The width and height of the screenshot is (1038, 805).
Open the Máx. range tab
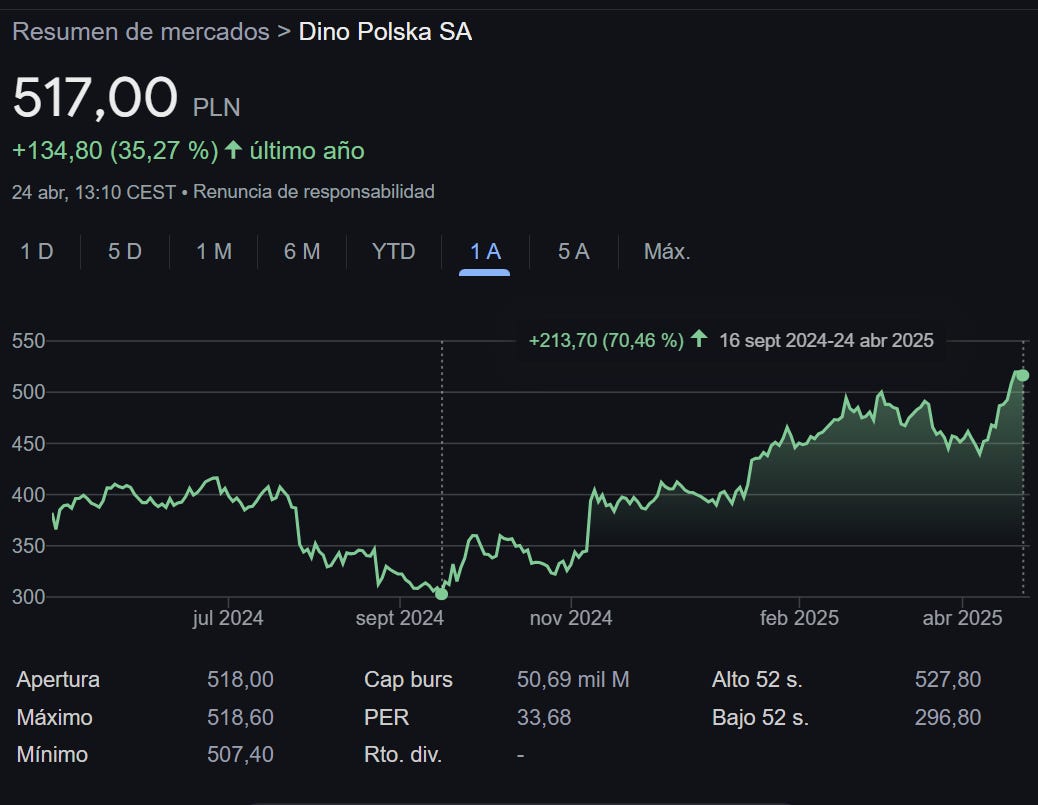667,252
